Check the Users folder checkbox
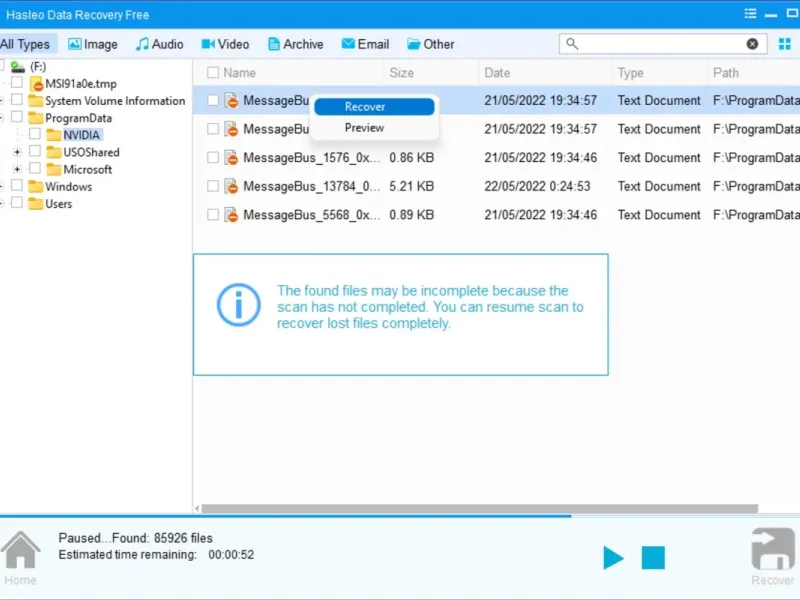This screenshot has height=600, width=800. (x=17, y=202)
